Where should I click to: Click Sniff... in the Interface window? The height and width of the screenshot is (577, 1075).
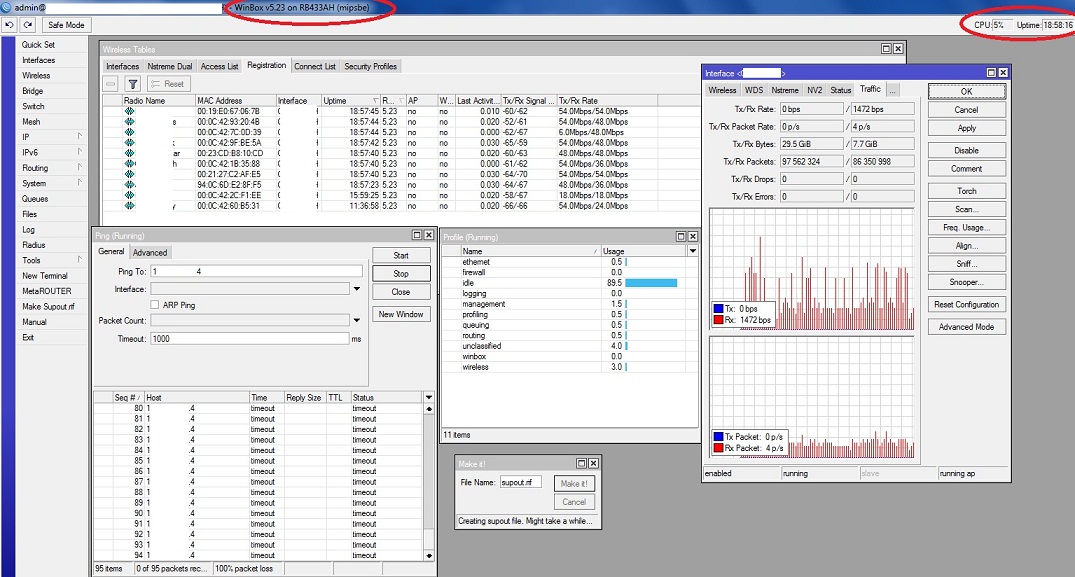pos(967,264)
